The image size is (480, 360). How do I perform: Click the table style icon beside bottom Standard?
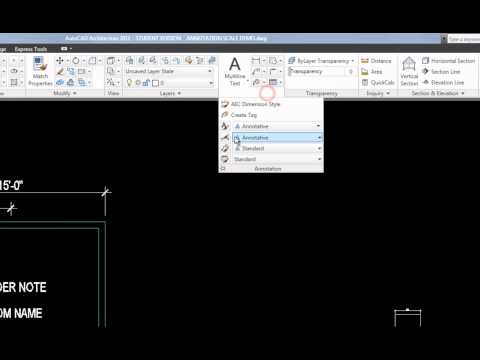click(225, 159)
